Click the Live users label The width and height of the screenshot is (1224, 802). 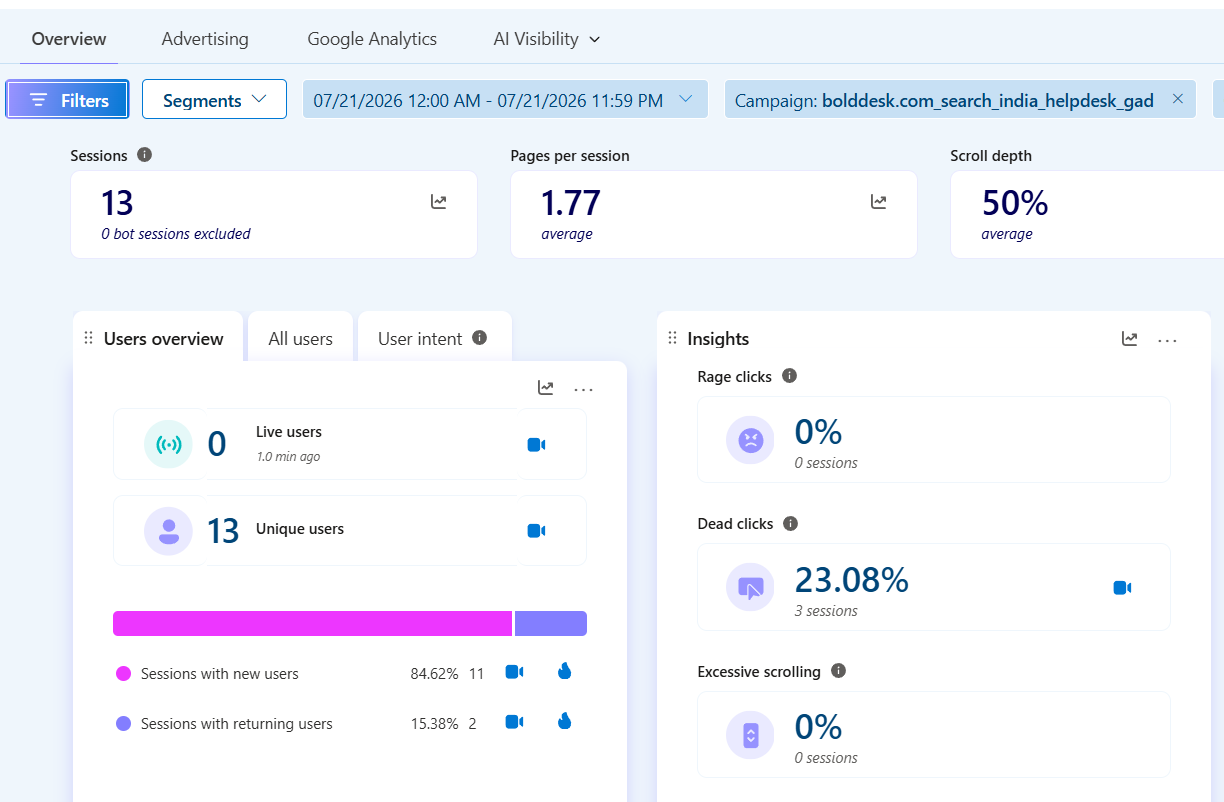point(289,432)
